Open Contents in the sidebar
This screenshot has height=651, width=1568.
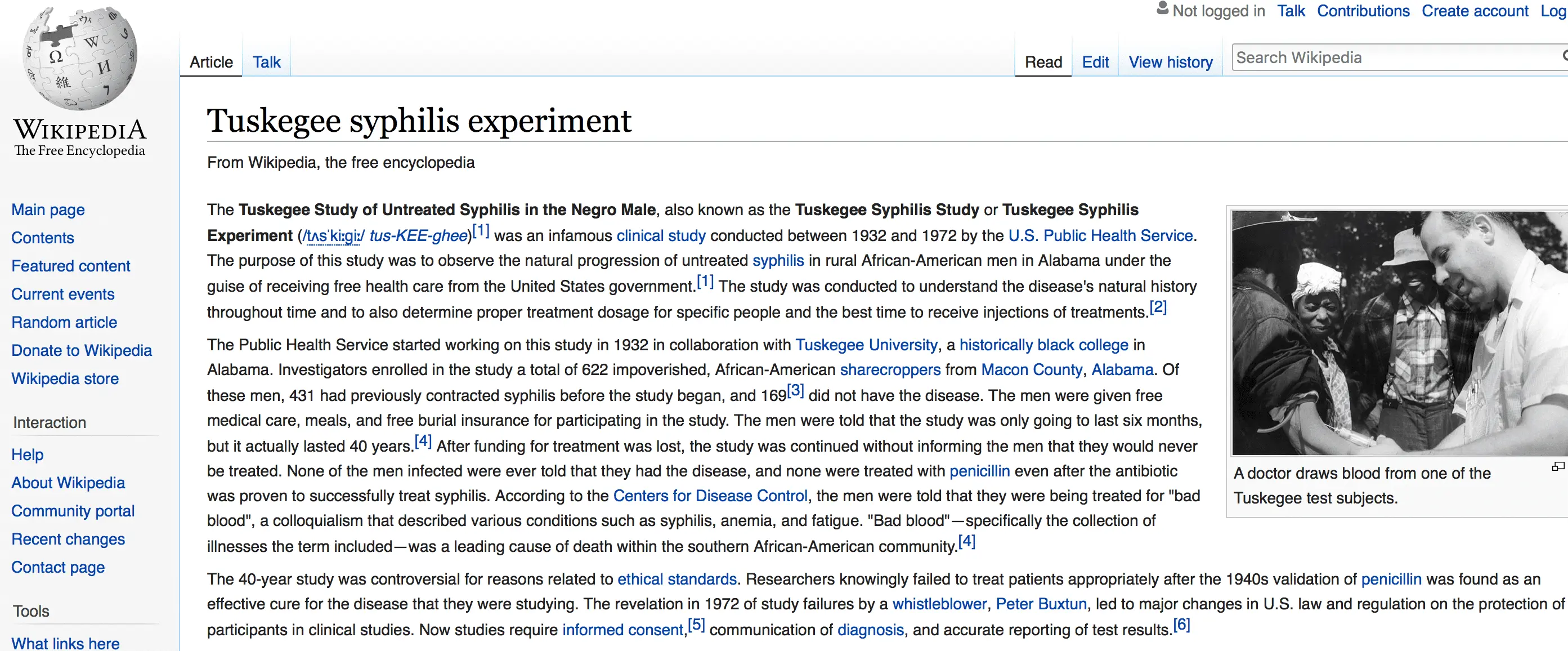[43, 238]
